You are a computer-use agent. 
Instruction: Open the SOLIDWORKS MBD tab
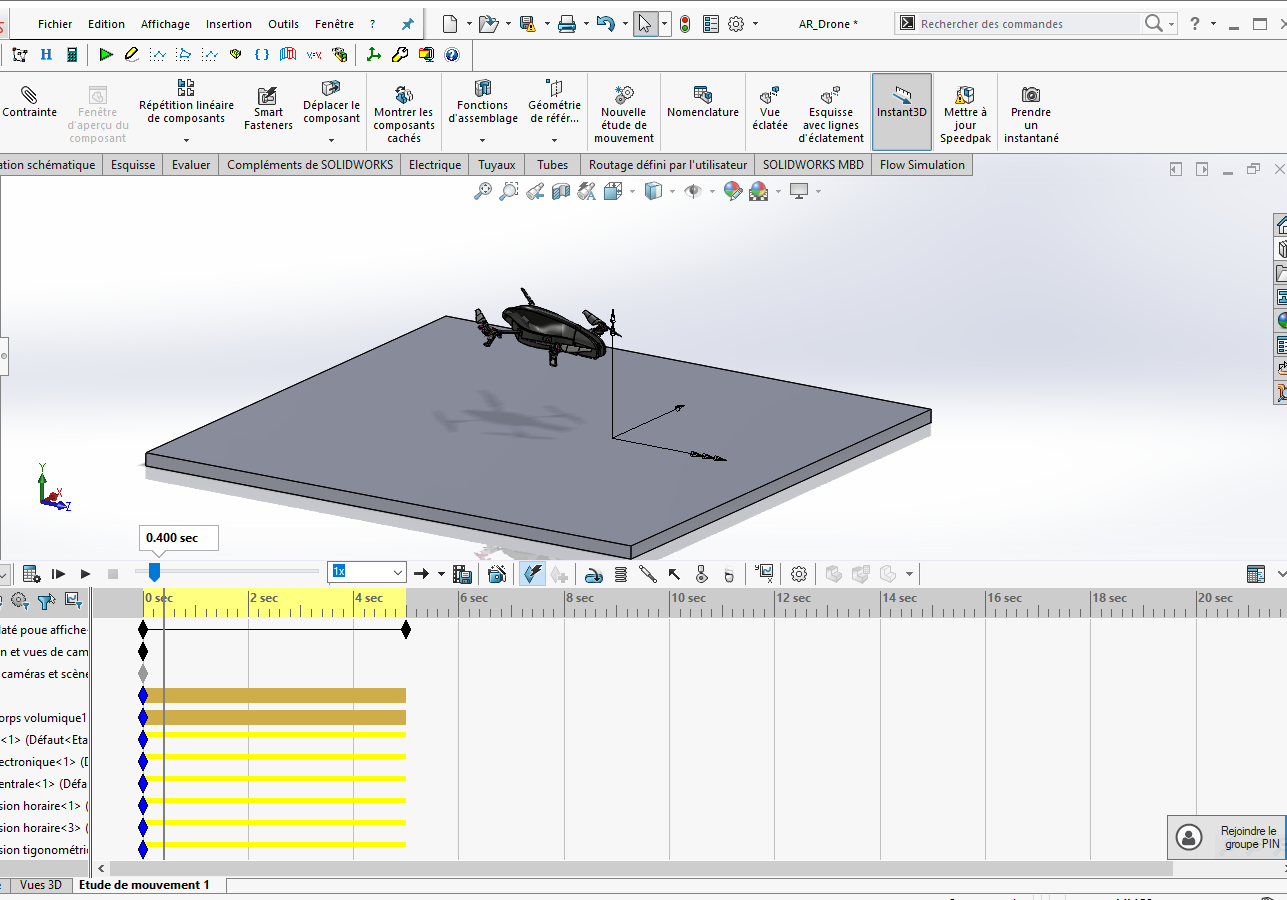(813, 165)
